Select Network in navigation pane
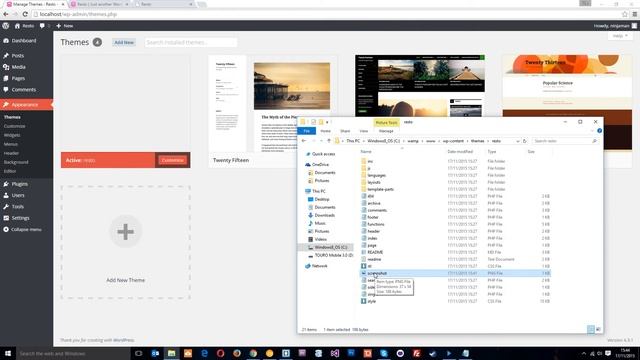Screen dimensions: 640x360 point(319,266)
